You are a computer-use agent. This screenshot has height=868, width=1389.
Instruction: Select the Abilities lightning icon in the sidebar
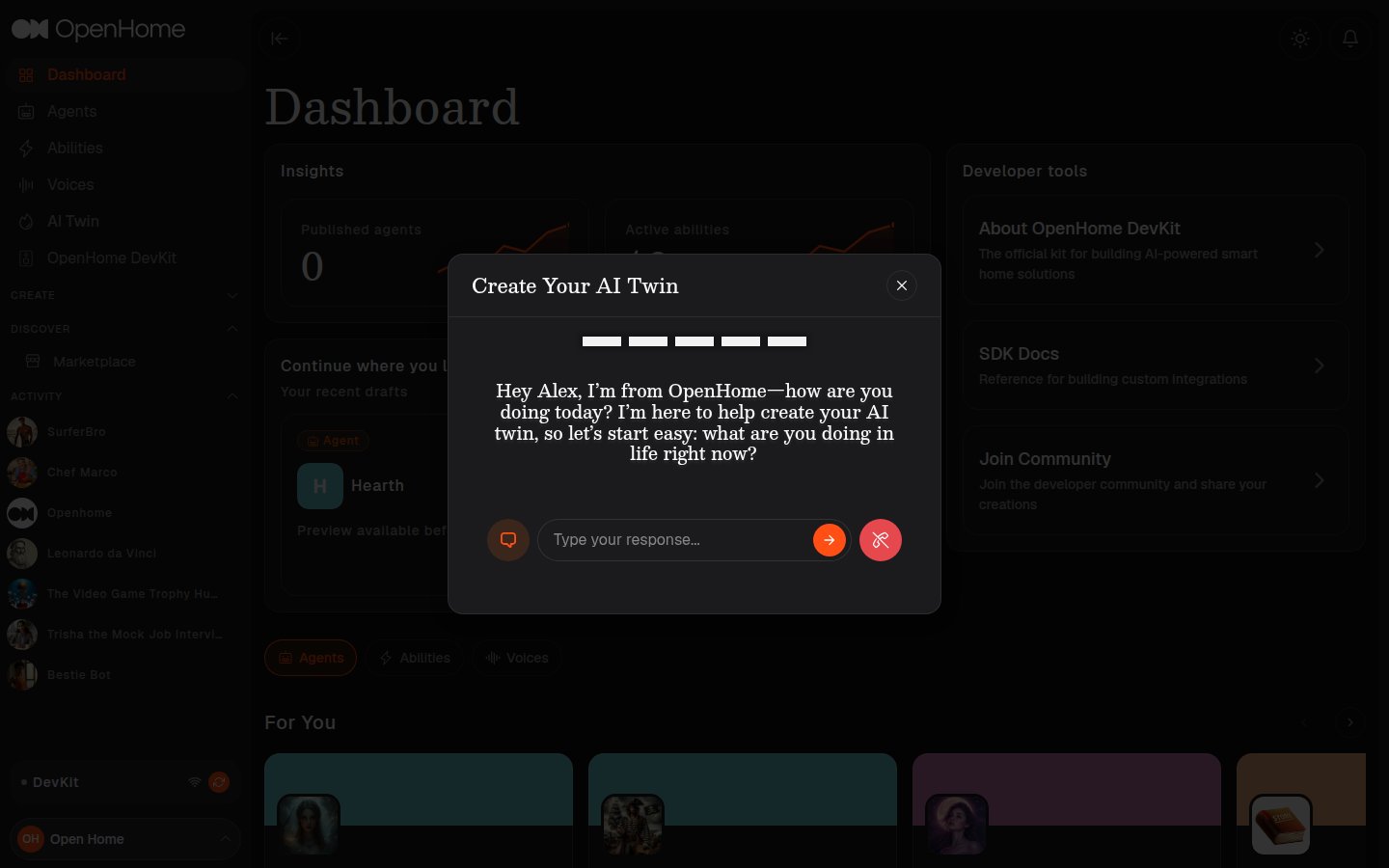tap(26, 149)
